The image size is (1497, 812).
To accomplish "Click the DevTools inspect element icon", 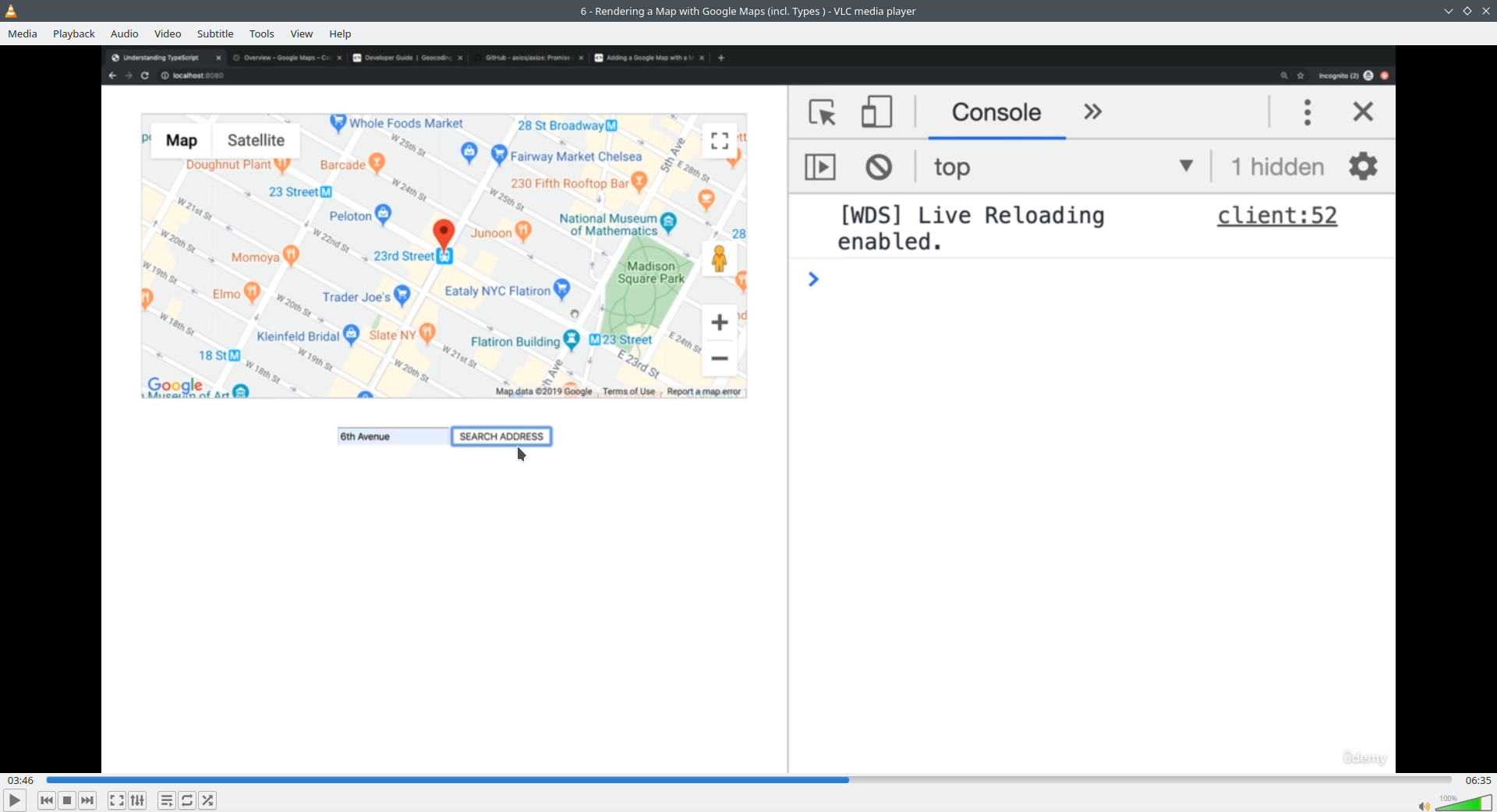I will (x=822, y=112).
